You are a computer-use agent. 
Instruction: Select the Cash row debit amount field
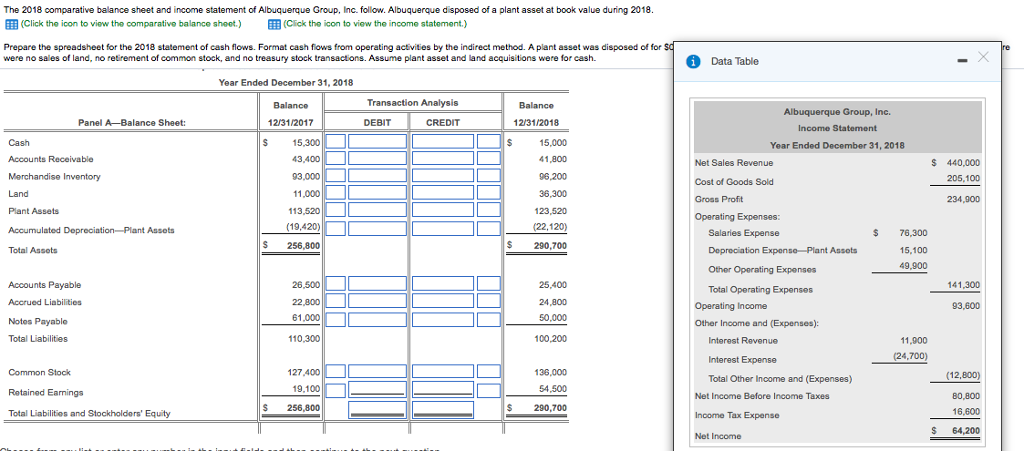pos(378,142)
